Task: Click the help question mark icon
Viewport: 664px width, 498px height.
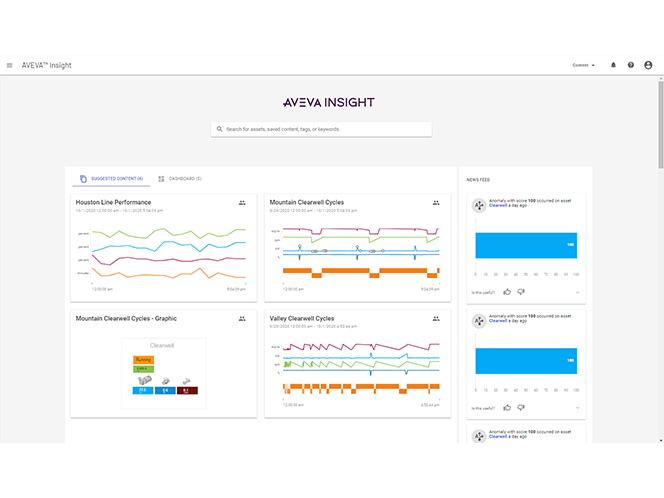Action: pyautogui.click(x=630, y=65)
